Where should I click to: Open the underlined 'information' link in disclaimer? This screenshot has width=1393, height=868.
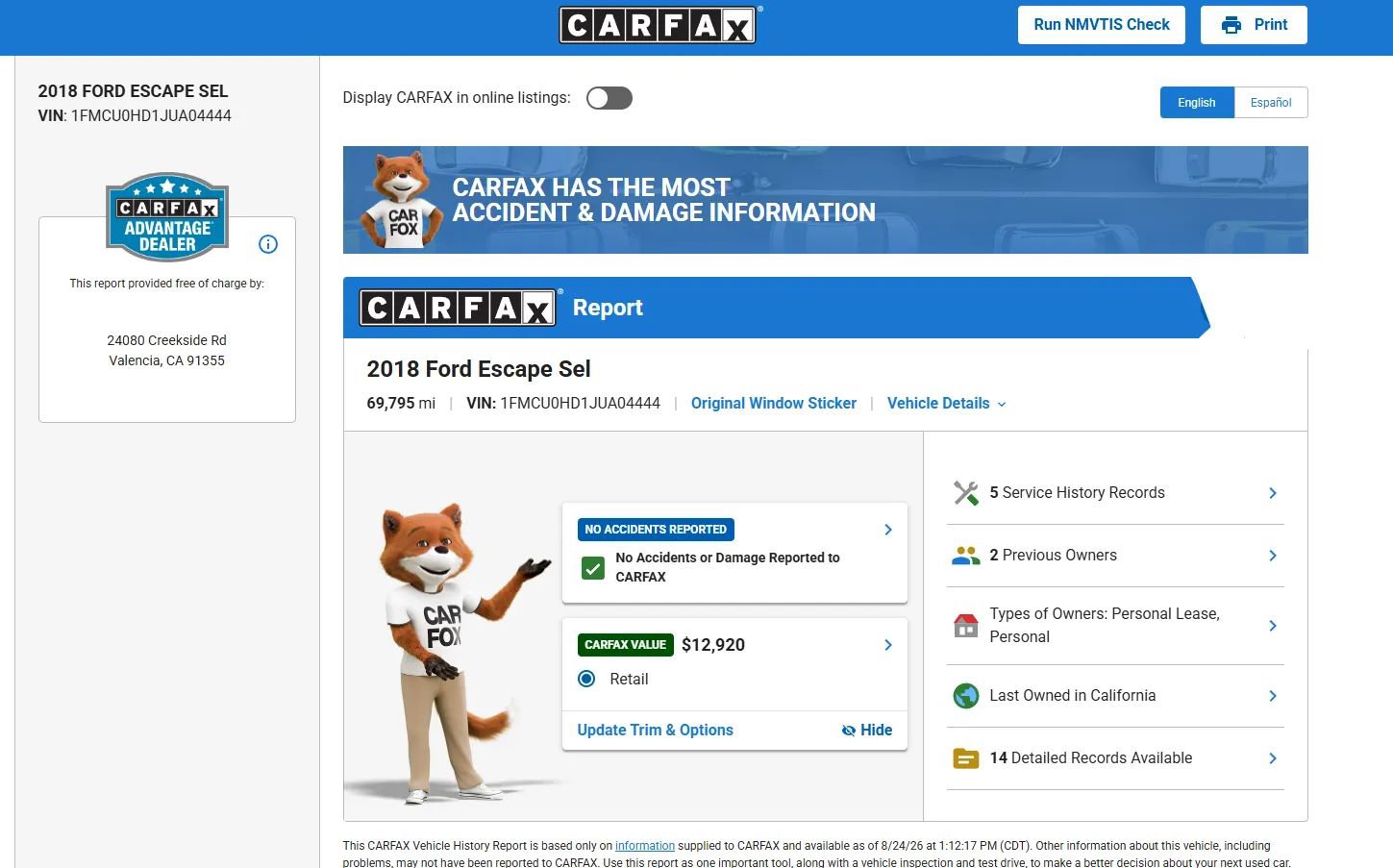tap(645, 846)
